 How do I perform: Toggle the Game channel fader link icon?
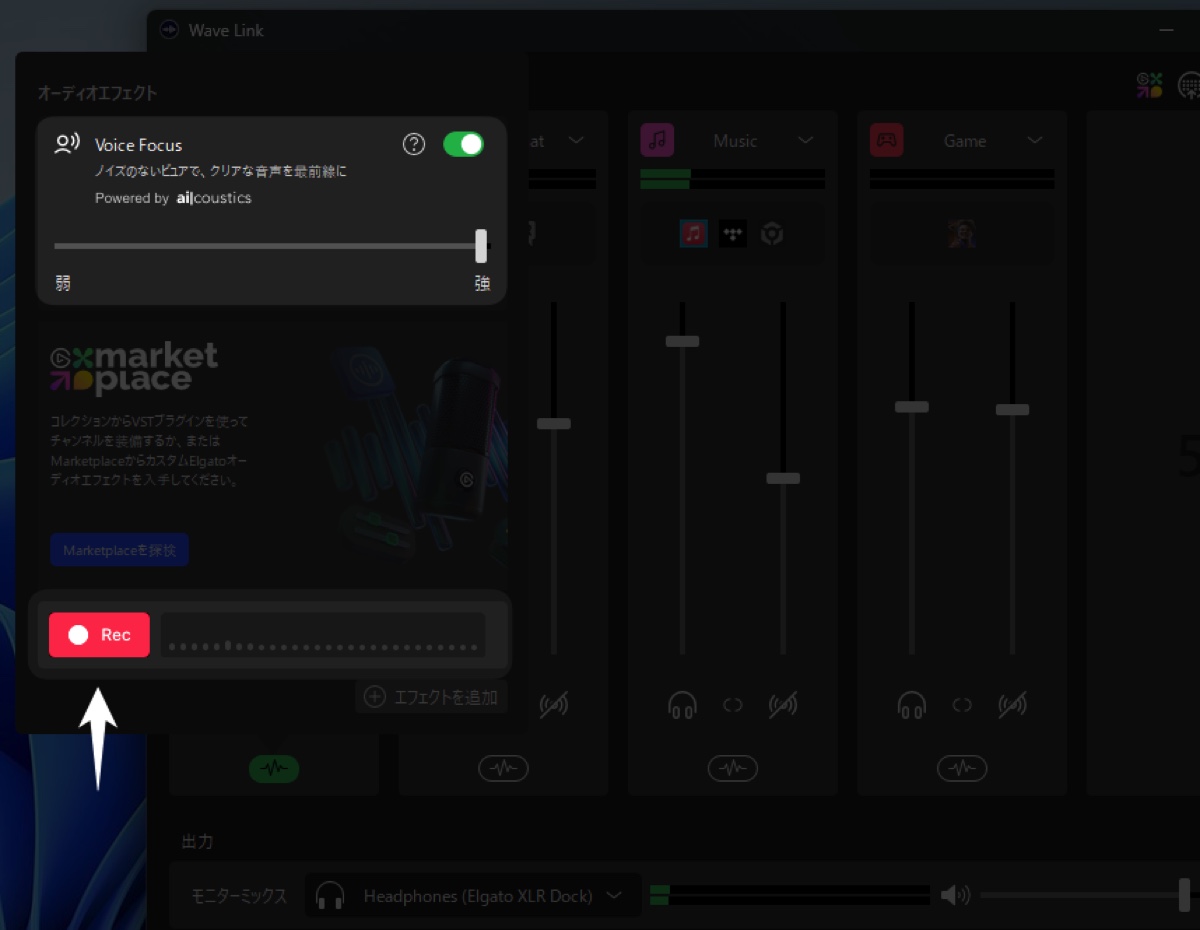(x=962, y=706)
